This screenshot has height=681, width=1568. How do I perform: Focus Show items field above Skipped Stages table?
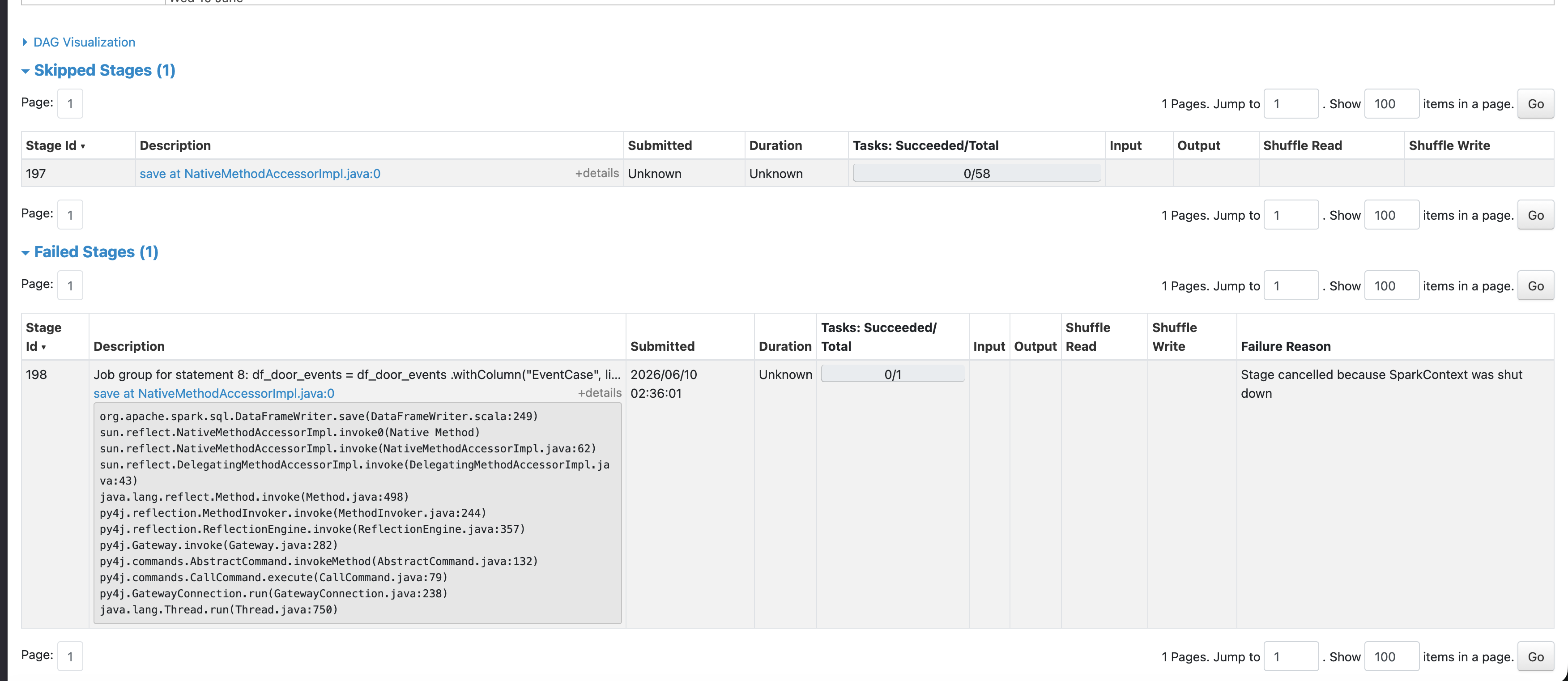tap(1392, 103)
